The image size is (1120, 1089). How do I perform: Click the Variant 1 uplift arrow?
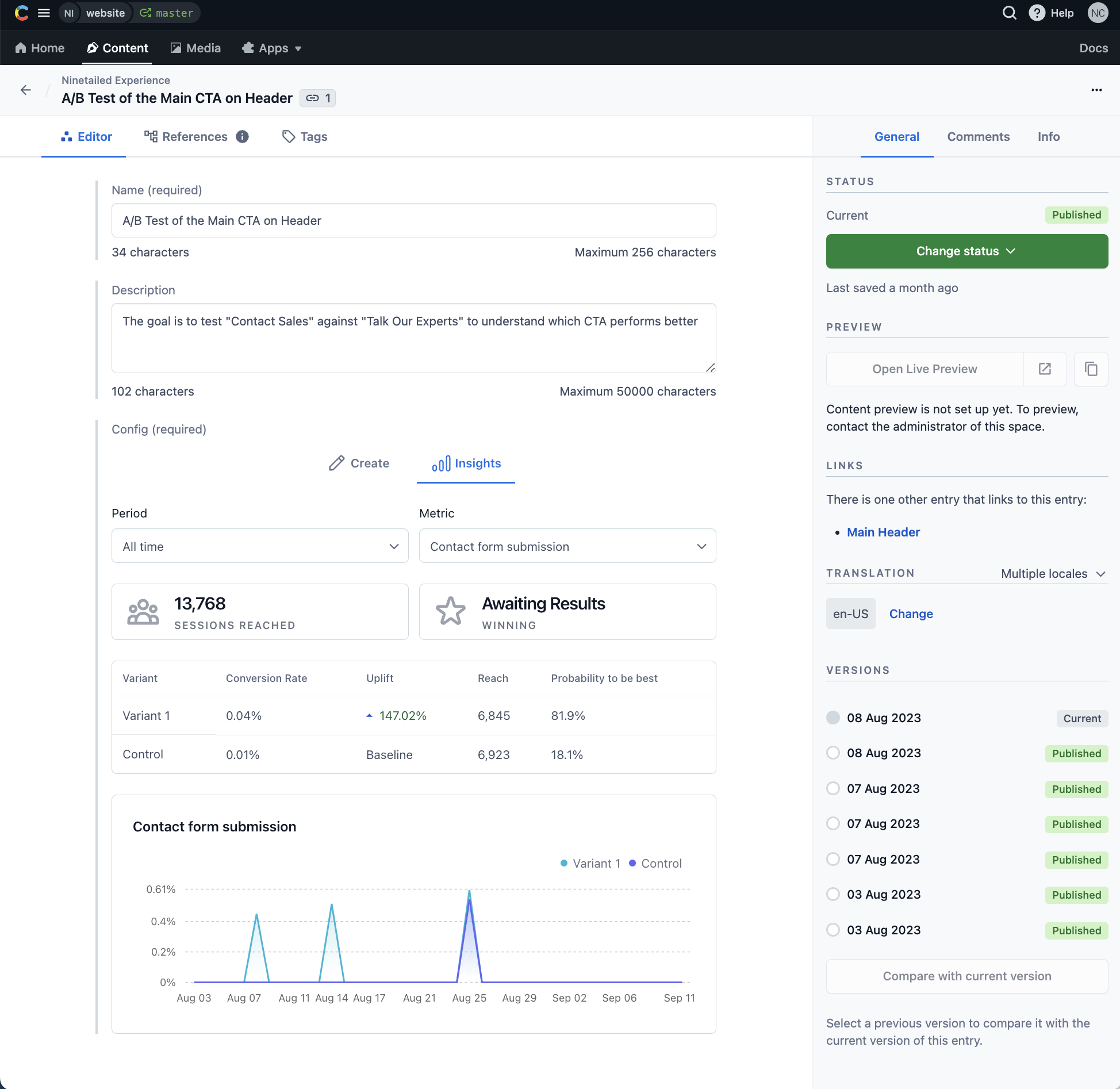[370, 716]
